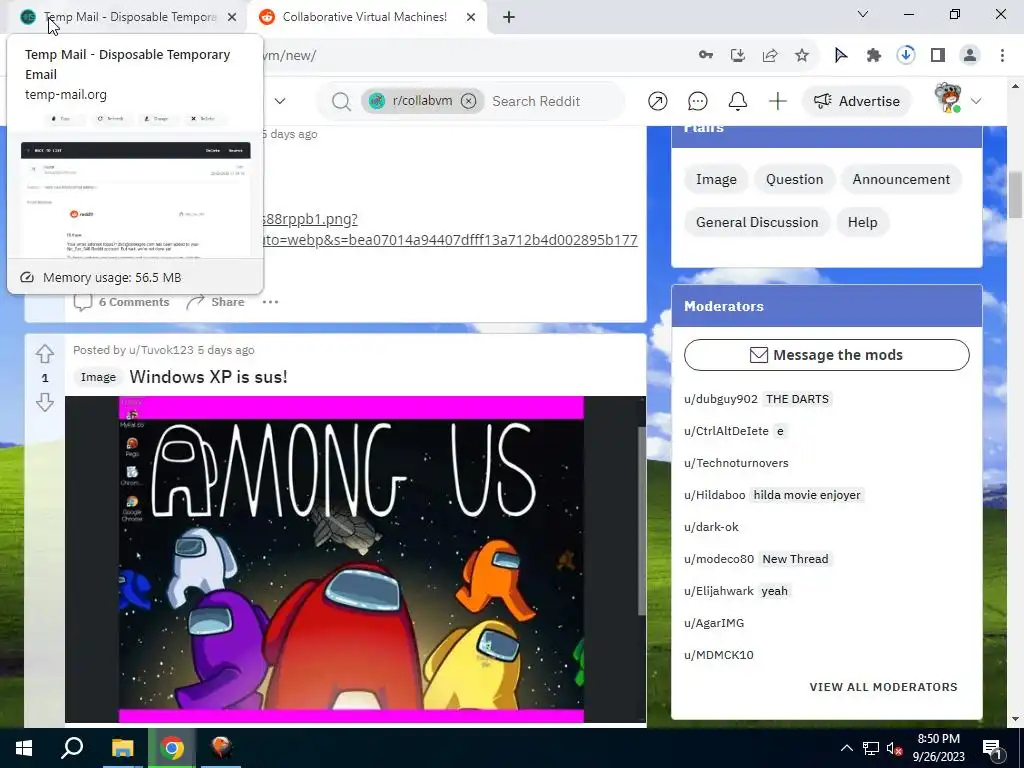Image resolution: width=1024 pixels, height=768 pixels.
Task: Click the Chrome taskbar icon
Action: click(172, 748)
